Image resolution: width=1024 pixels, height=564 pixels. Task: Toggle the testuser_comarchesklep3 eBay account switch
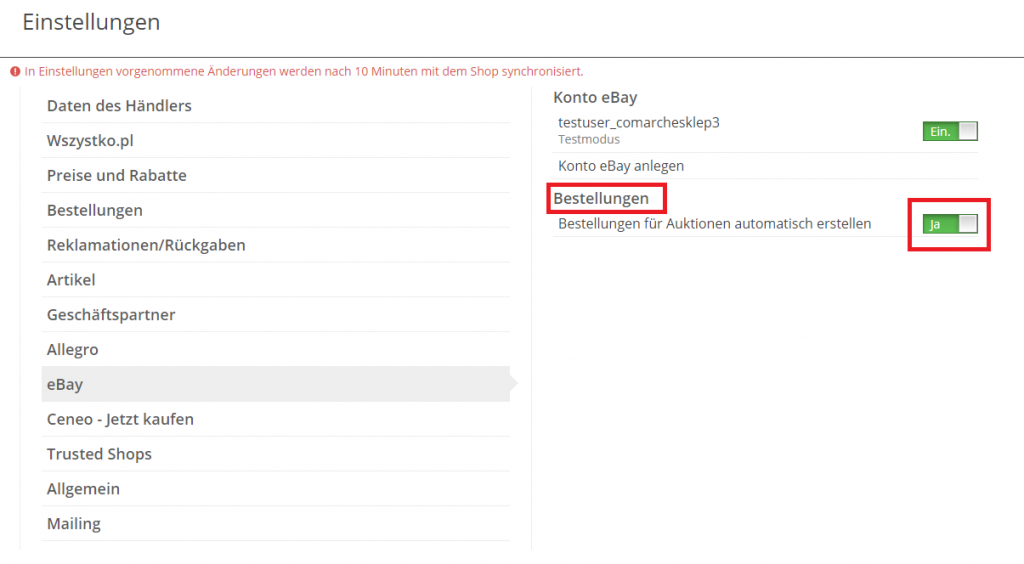pyautogui.click(x=950, y=131)
